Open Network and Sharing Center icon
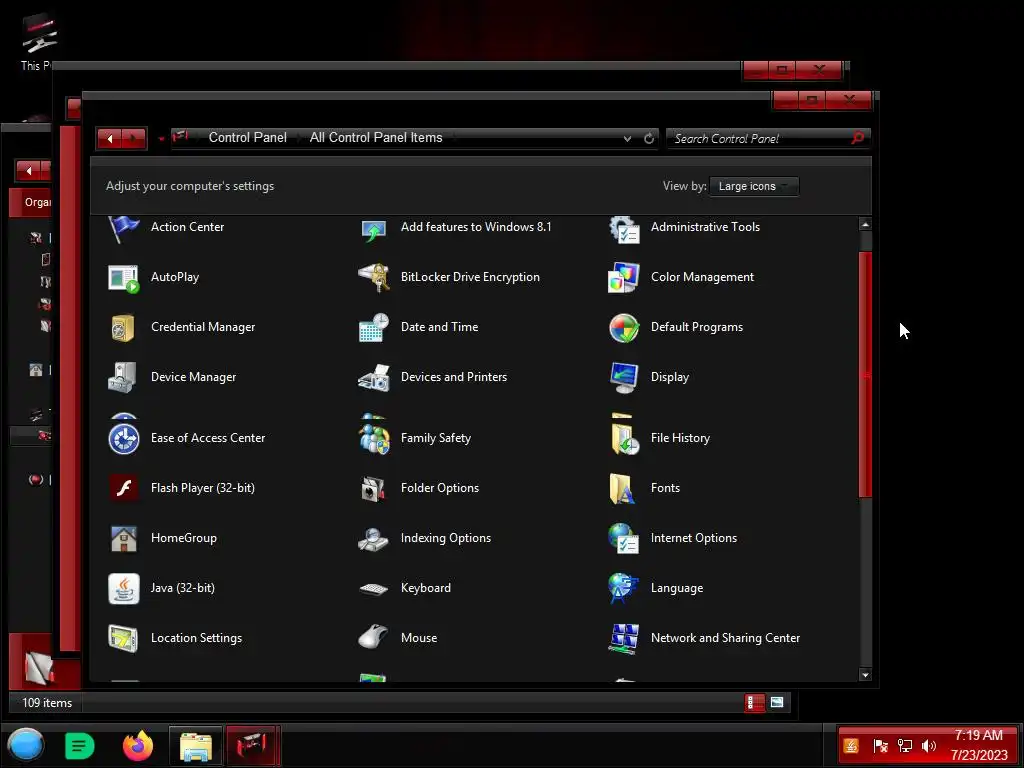 [624, 638]
